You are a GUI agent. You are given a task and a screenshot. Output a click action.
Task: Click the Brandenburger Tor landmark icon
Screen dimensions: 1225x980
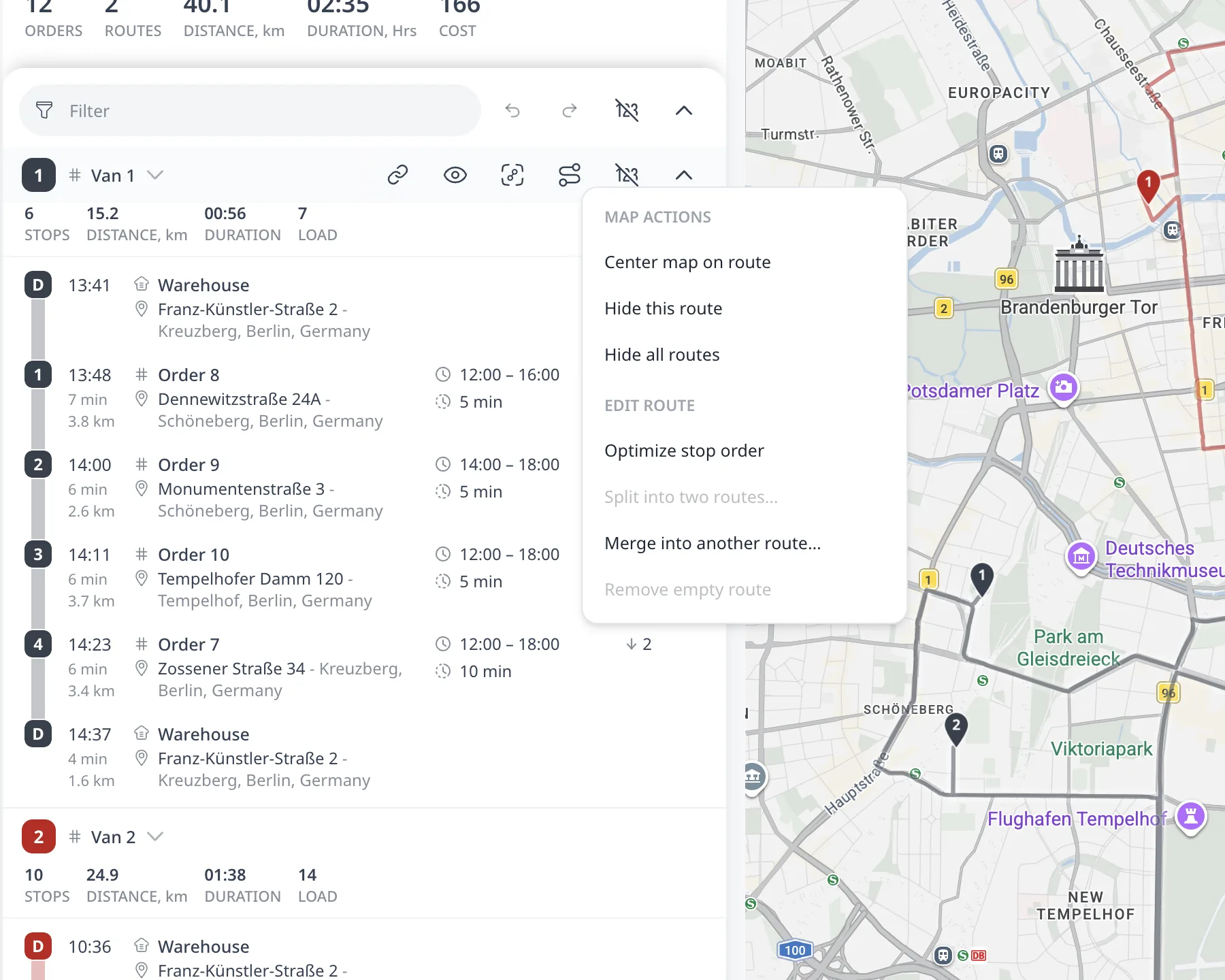(x=1079, y=264)
